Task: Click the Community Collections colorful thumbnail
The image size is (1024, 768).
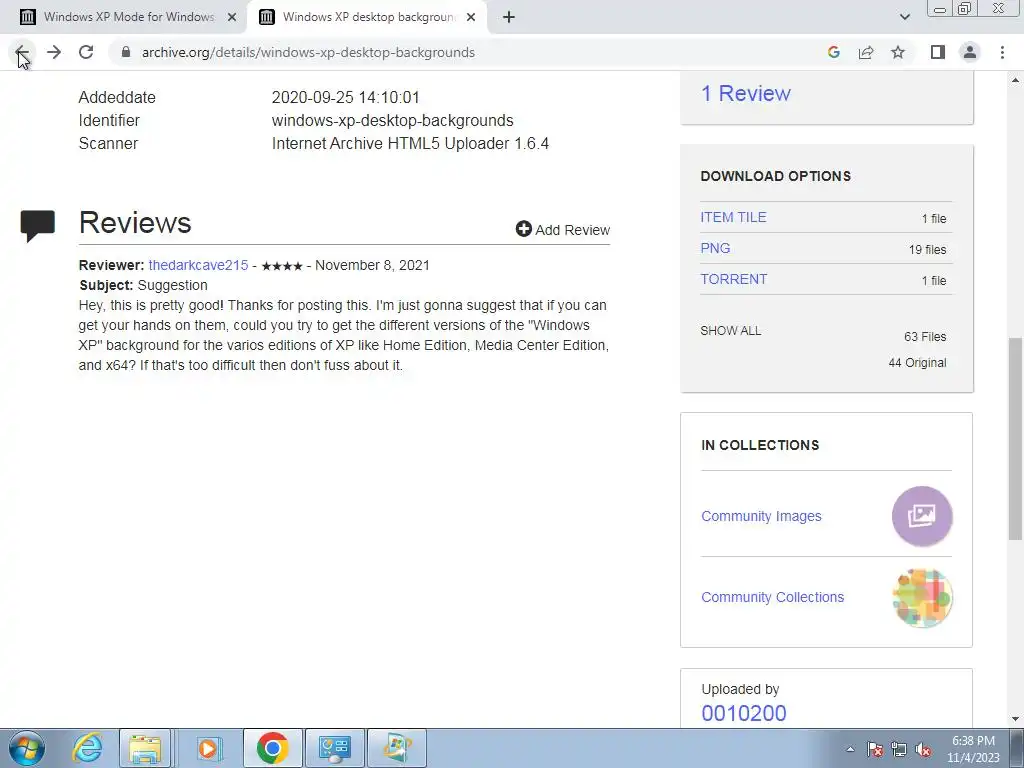Action: [x=921, y=598]
